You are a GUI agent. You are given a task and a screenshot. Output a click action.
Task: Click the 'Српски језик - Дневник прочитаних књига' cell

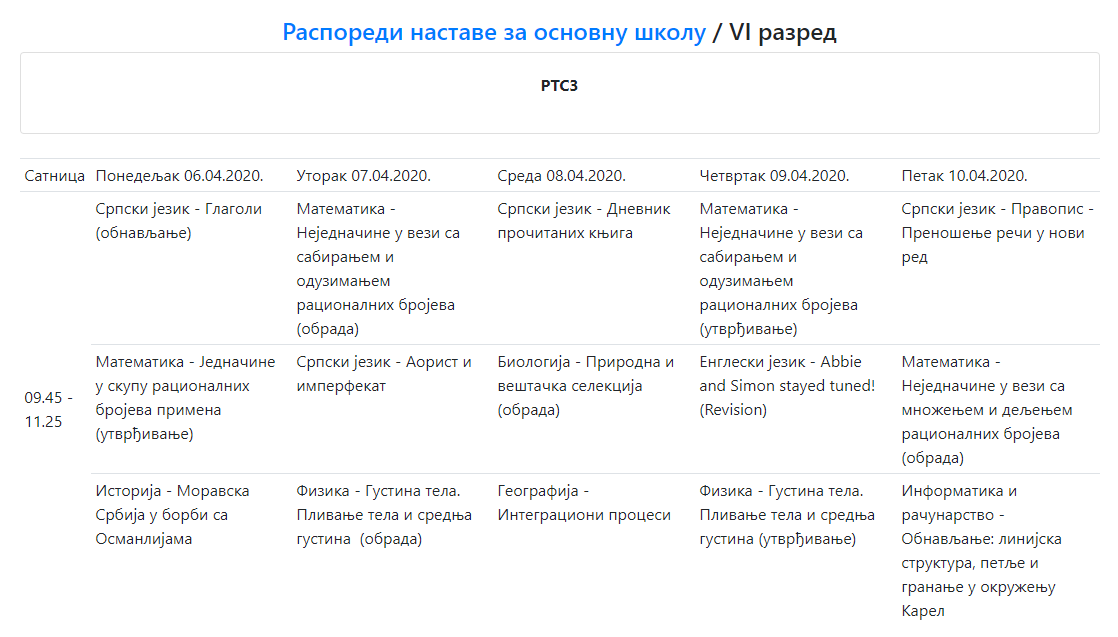click(584, 221)
